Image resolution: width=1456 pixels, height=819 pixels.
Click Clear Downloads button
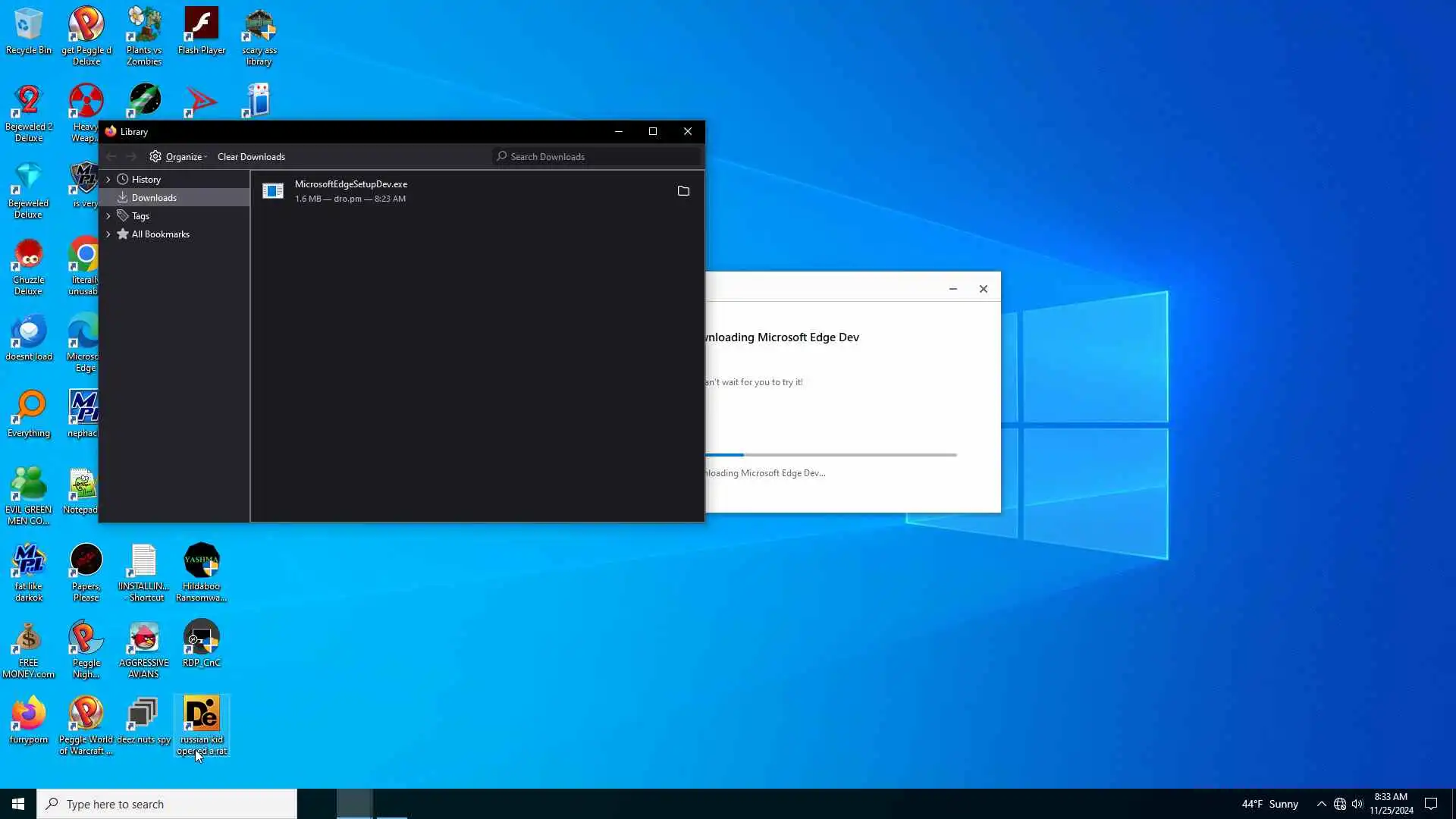tap(251, 156)
